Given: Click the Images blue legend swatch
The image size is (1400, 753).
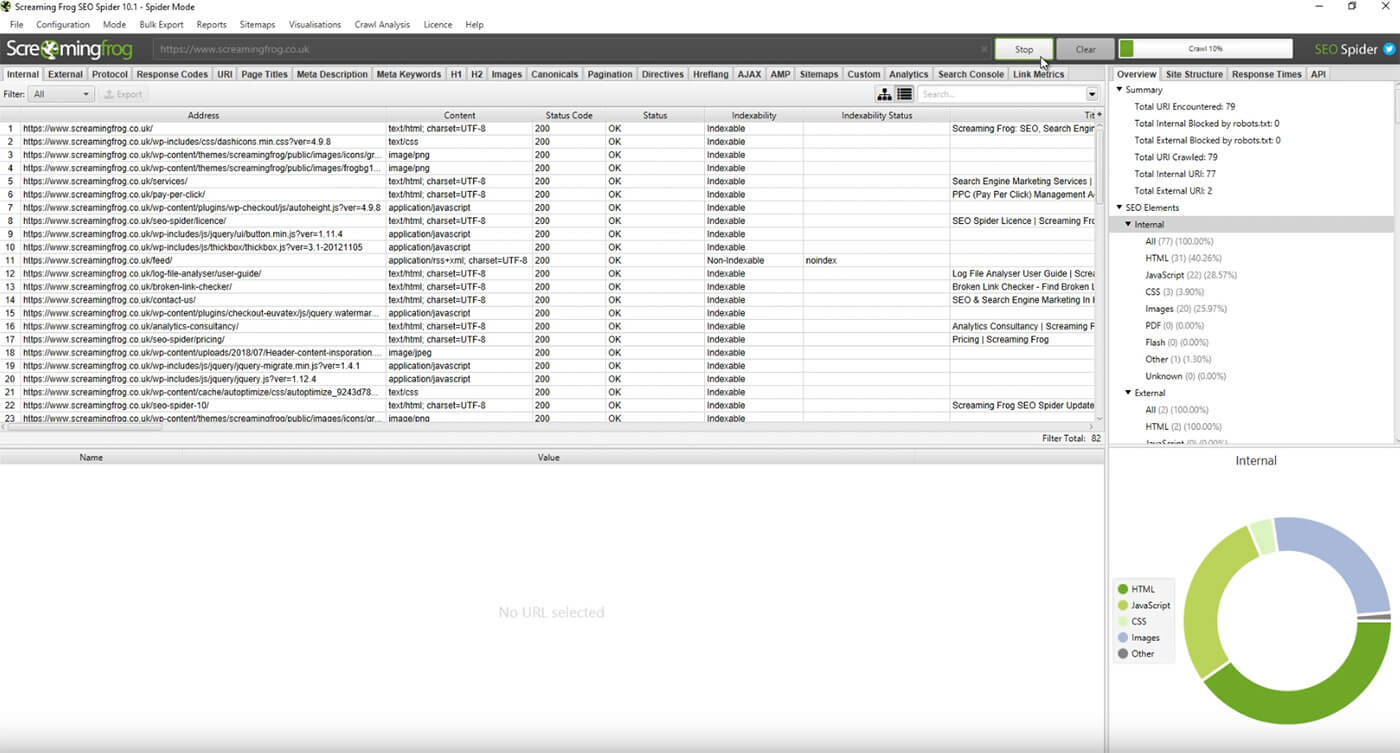Looking at the screenshot, I should point(1123,637).
